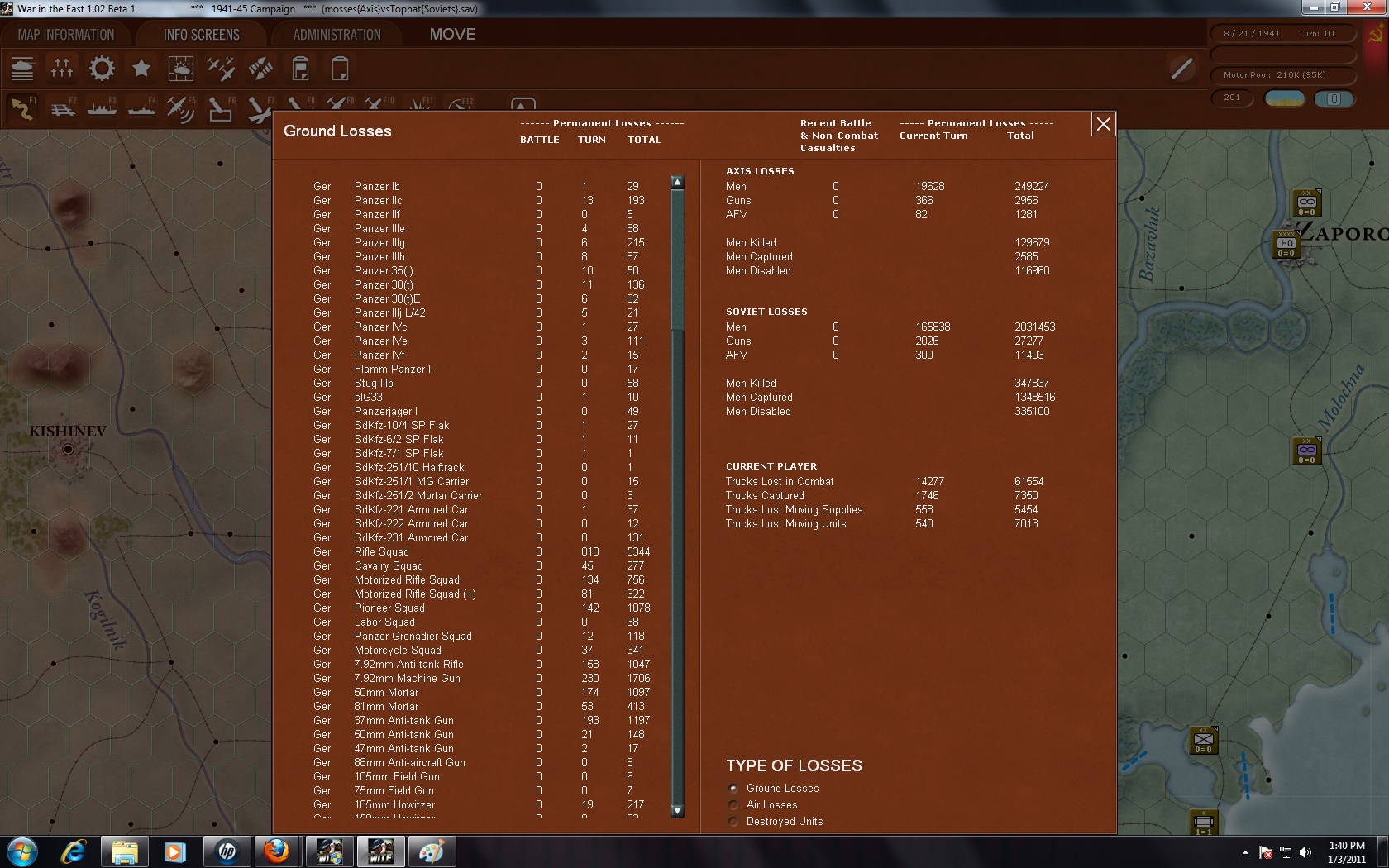Click the Axis Men total 249224

1032,187
